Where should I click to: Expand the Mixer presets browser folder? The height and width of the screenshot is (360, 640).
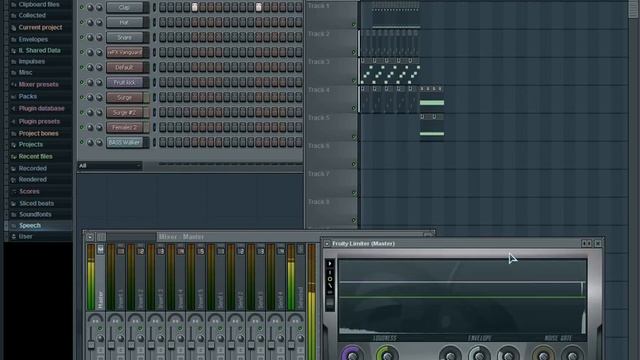(38, 84)
